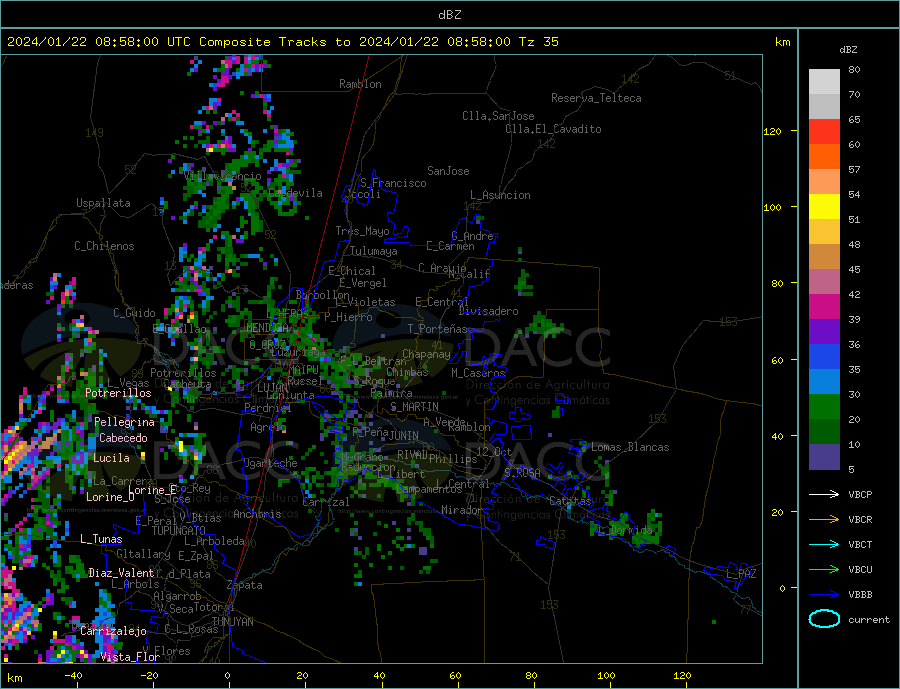Viewport: 900px width, 689px height.
Task: Select the magenta band in the dBZ scale
Action: (x=824, y=307)
